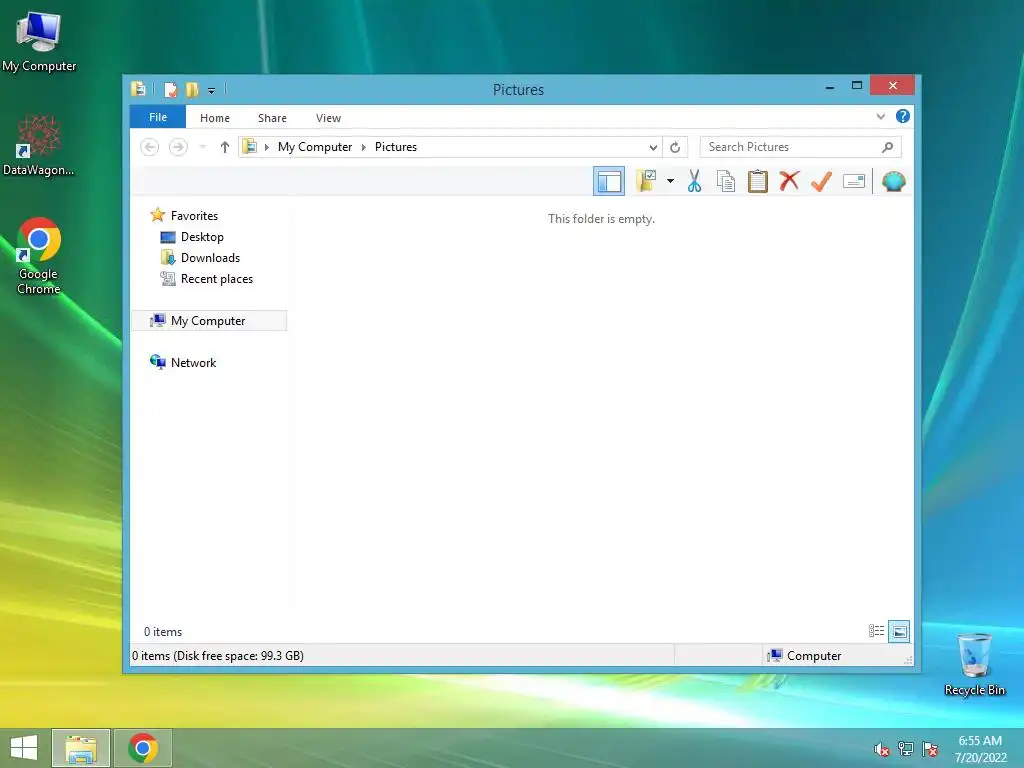This screenshot has height=768, width=1024.
Task: Click the Action Center flag tray icon
Action: pos(930,749)
